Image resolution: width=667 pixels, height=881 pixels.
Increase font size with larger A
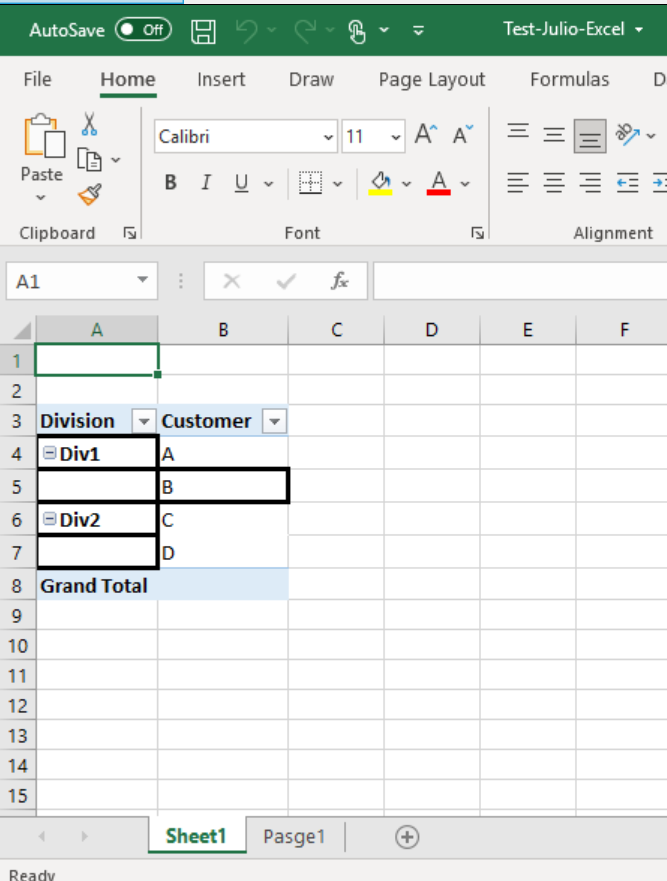[426, 135]
